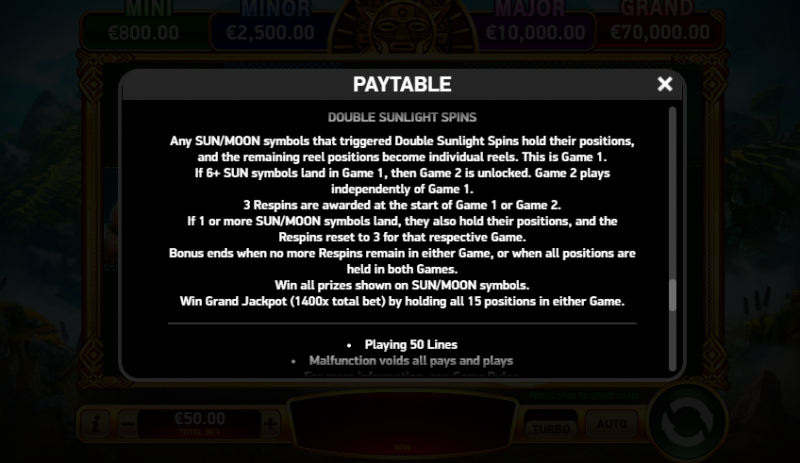Decrease total bet with the minus button

point(128,424)
